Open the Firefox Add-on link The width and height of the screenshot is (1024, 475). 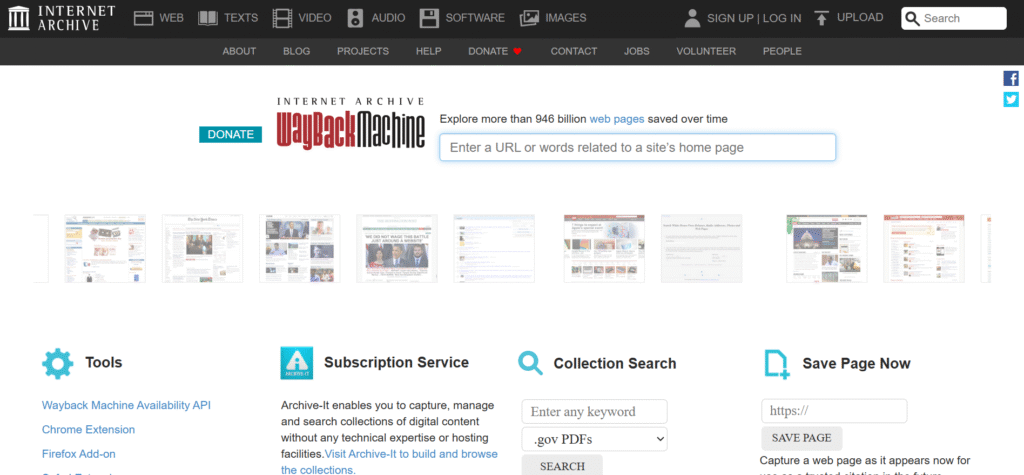pos(78,453)
